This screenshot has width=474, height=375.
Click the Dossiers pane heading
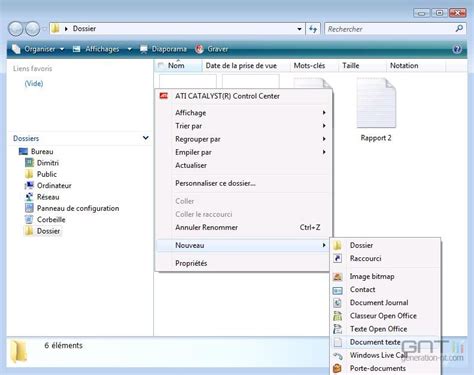click(x=26, y=138)
